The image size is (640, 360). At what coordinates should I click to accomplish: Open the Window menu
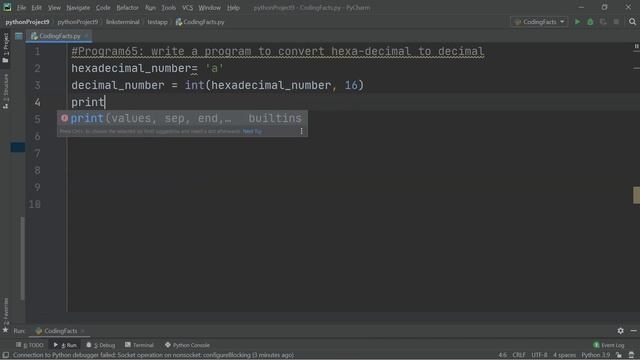point(209,8)
